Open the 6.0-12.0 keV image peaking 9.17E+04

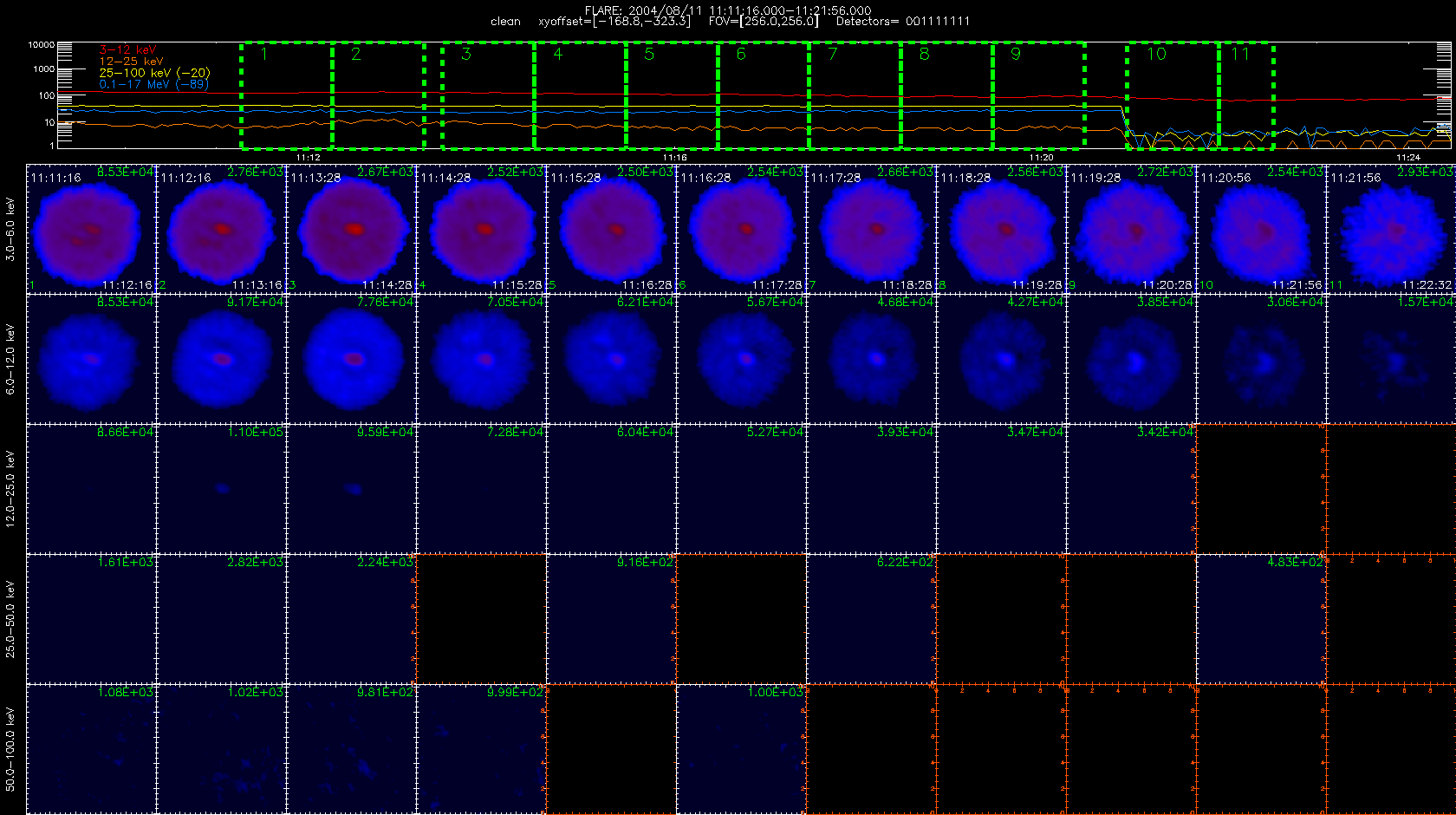tap(221, 358)
